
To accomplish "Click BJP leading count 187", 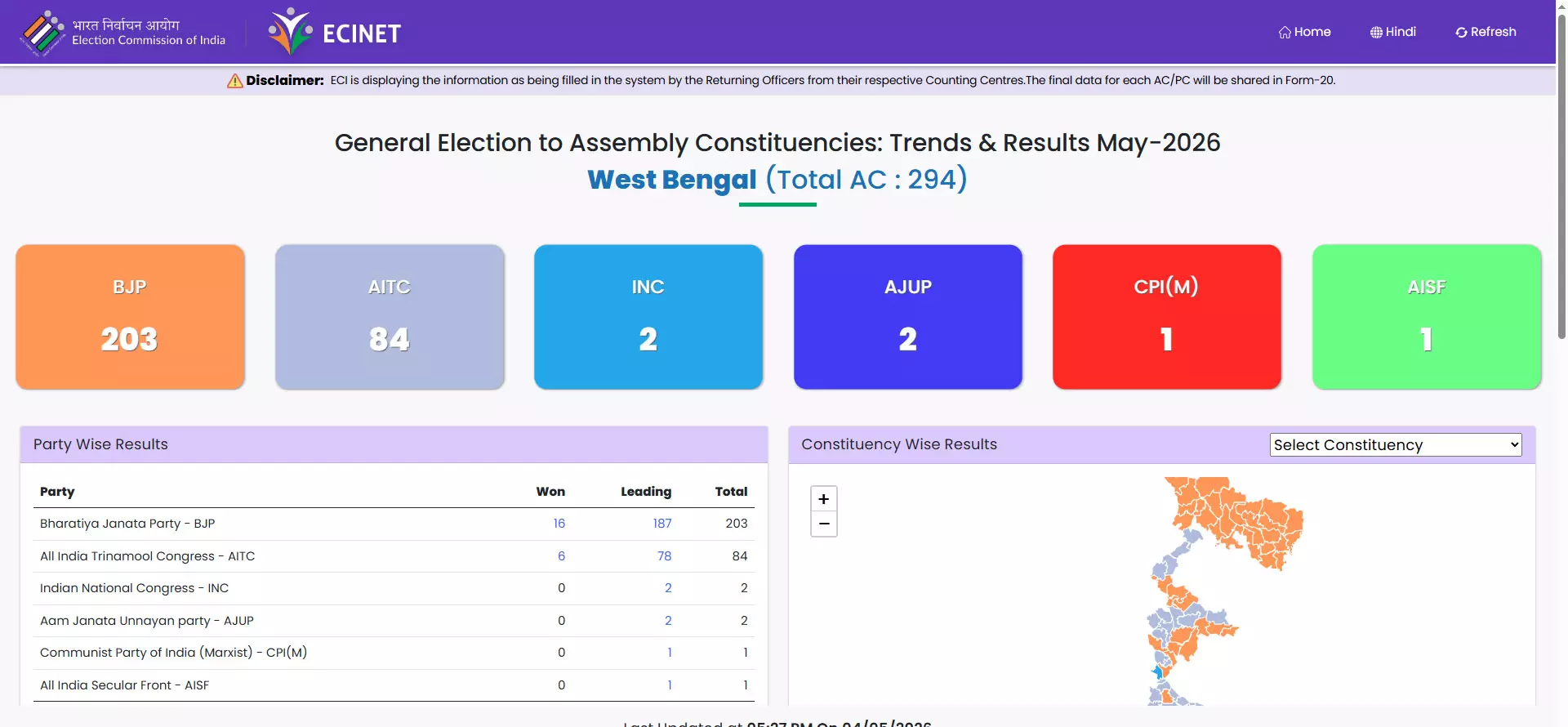I will click(x=662, y=524).
